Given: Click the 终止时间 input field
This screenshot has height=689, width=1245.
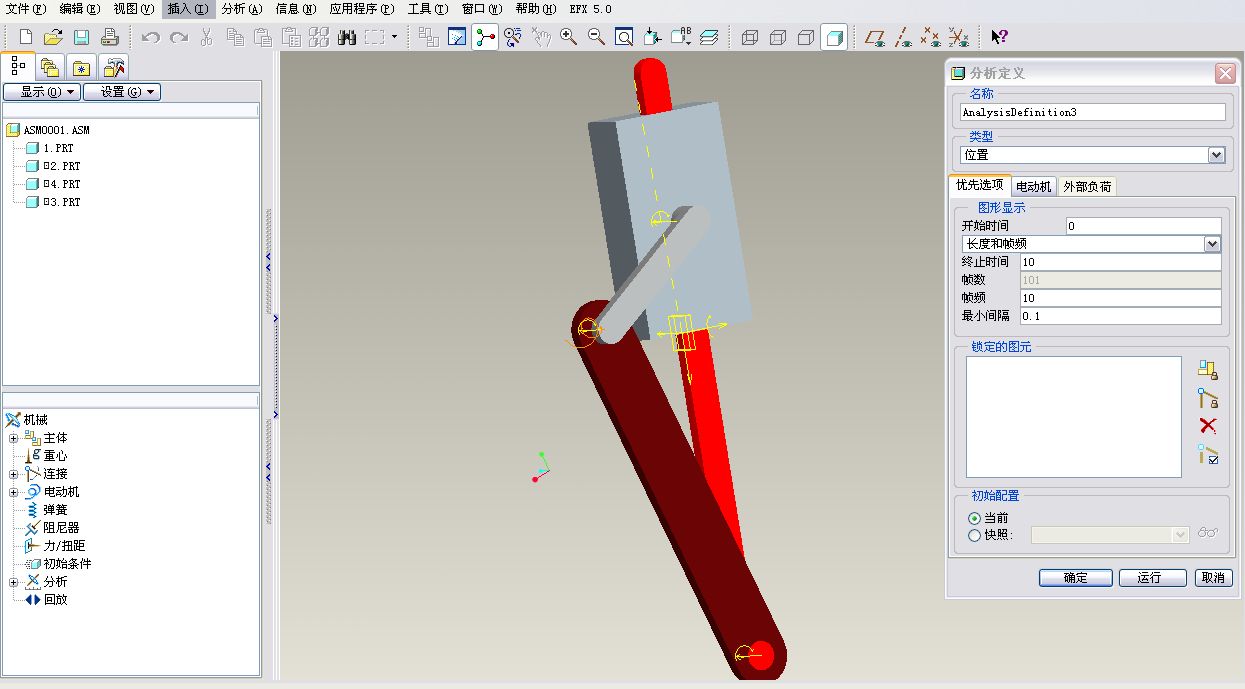Looking at the screenshot, I should (1120, 262).
